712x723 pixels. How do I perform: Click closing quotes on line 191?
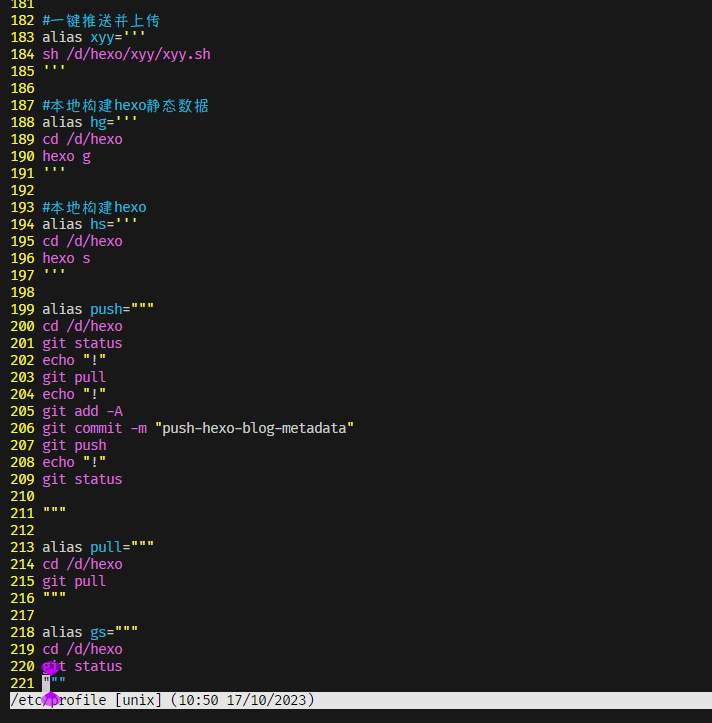(x=54, y=171)
